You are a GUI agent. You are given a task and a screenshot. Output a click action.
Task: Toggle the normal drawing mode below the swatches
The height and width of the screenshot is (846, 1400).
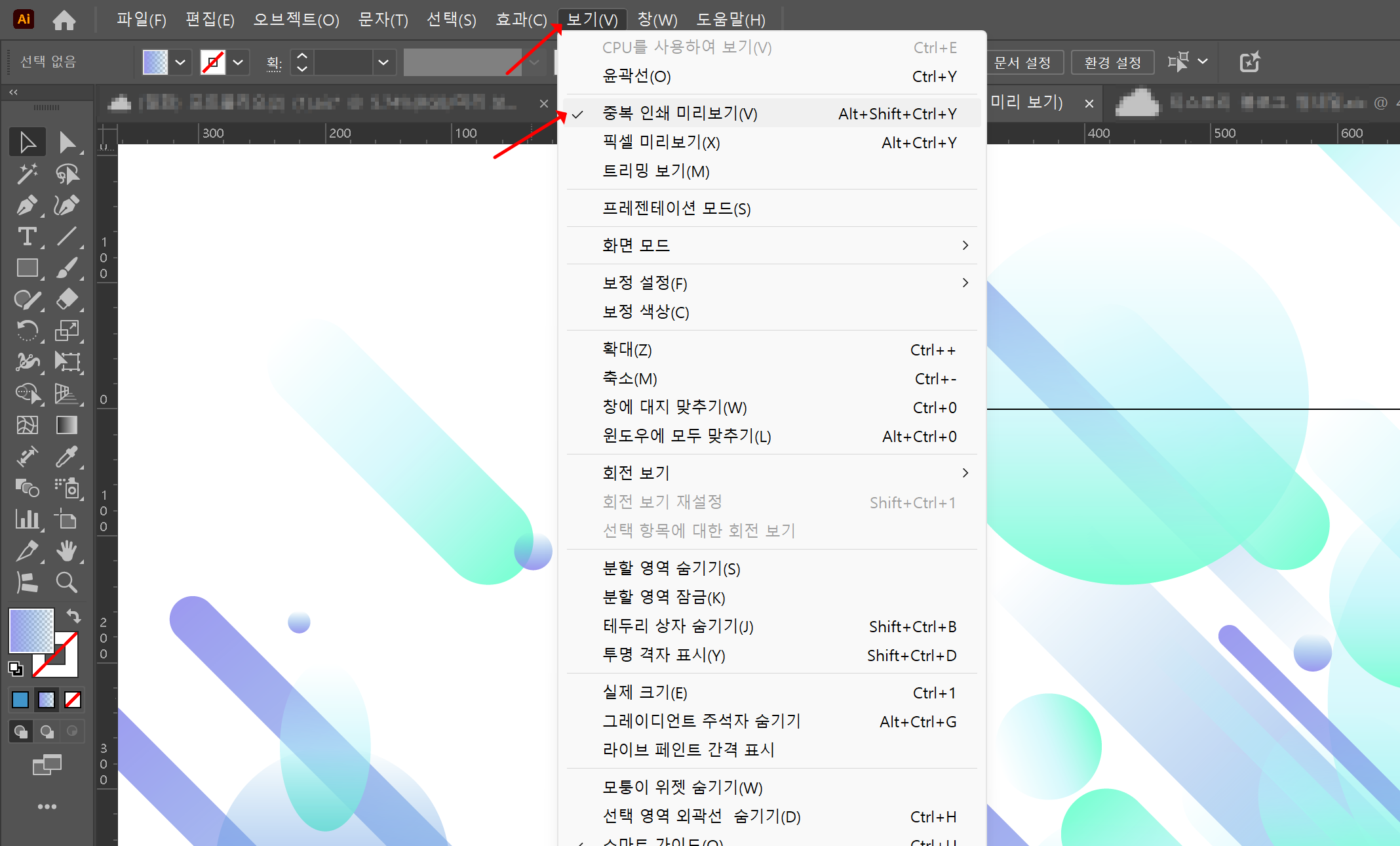click(x=20, y=731)
